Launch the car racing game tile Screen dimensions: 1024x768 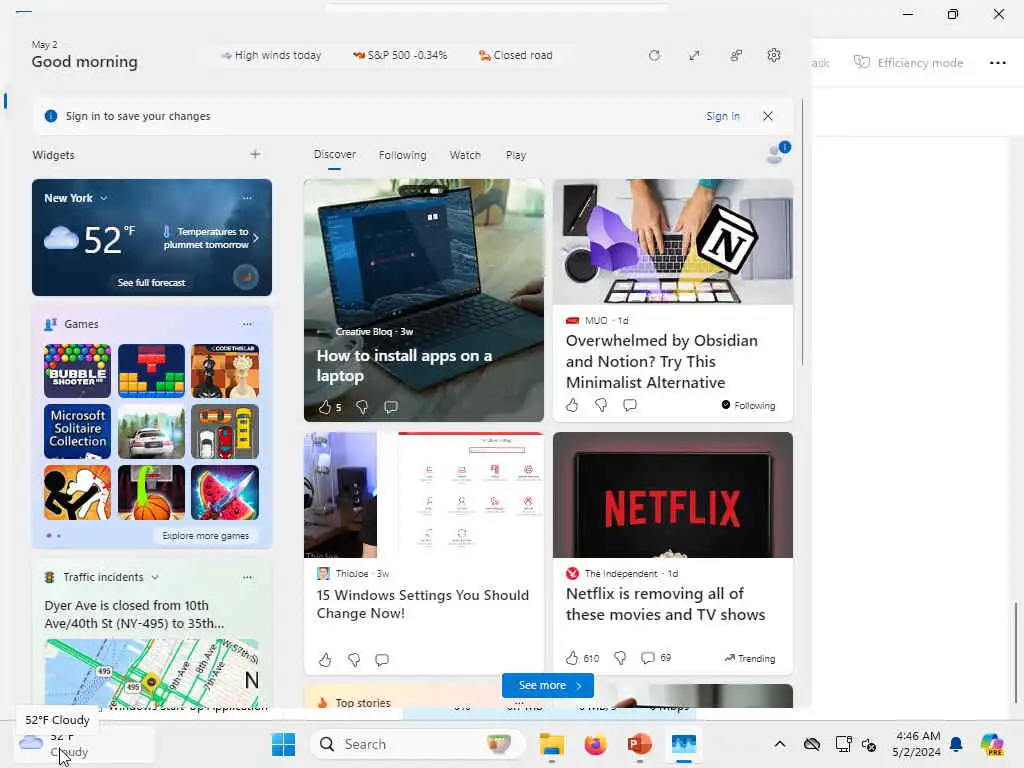pos(152,431)
